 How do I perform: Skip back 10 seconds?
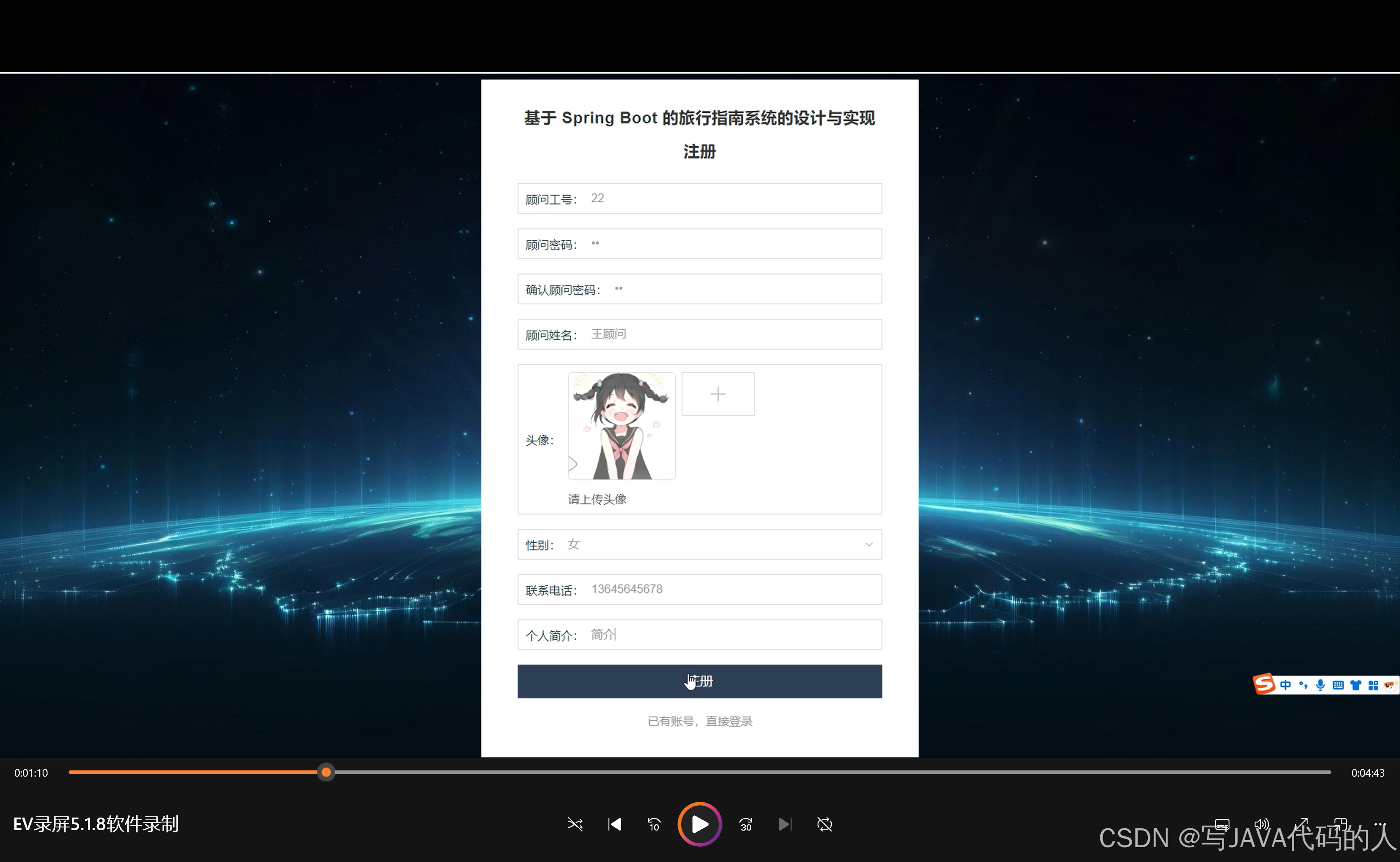click(654, 824)
